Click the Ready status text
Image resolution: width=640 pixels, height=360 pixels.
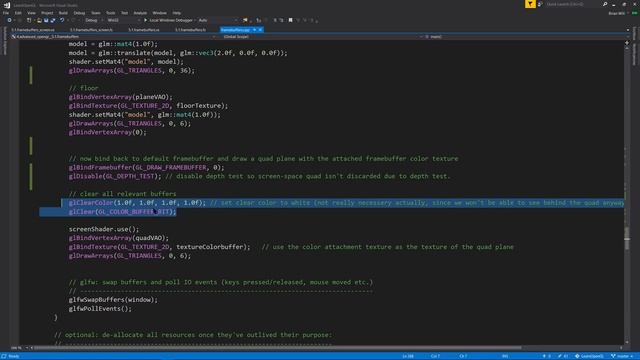click(13, 356)
